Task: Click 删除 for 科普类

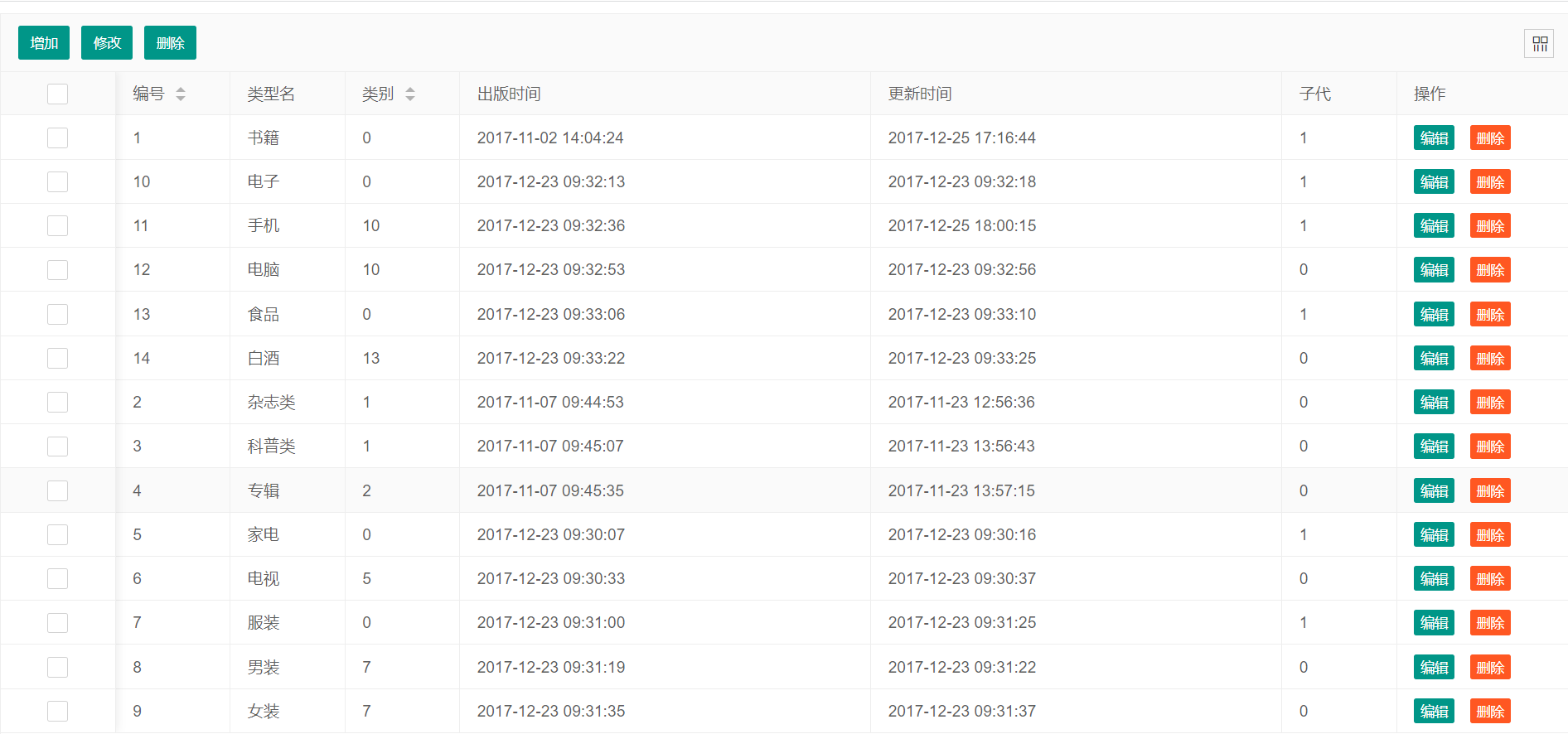Action: [1490, 446]
